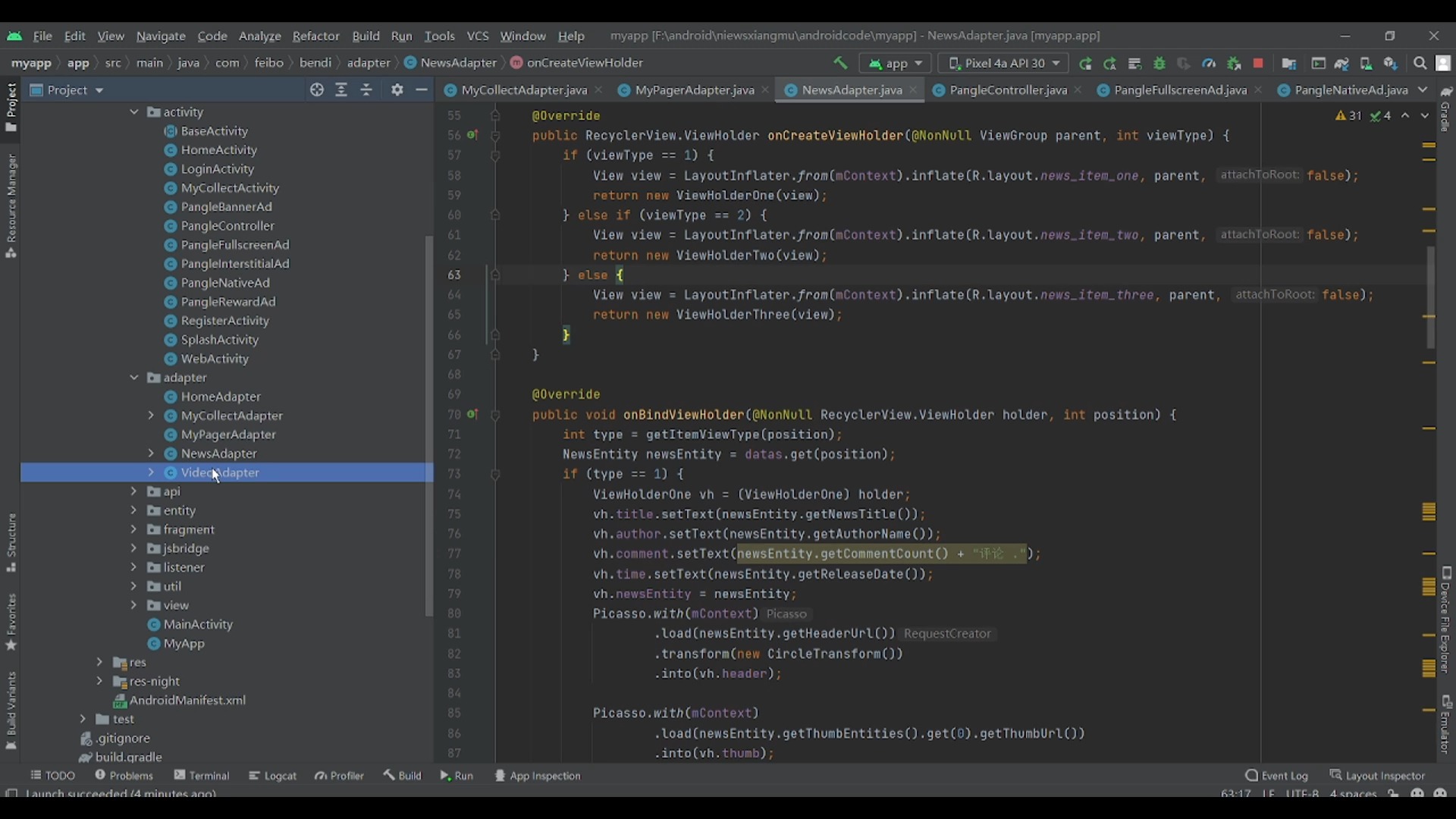Open the Favorites side tab
Image resolution: width=1456 pixels, height=819 pixels.
[11, 622]
